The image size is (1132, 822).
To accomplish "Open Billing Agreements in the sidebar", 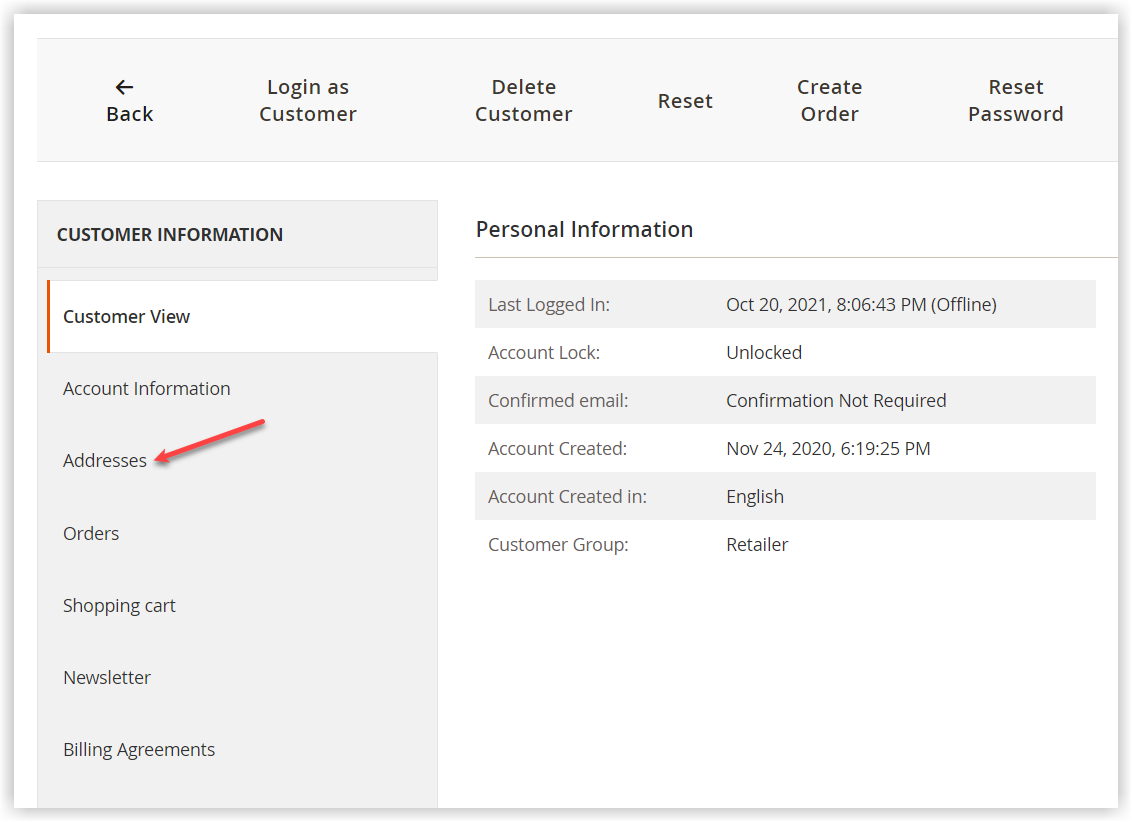I will pos(139,749).
